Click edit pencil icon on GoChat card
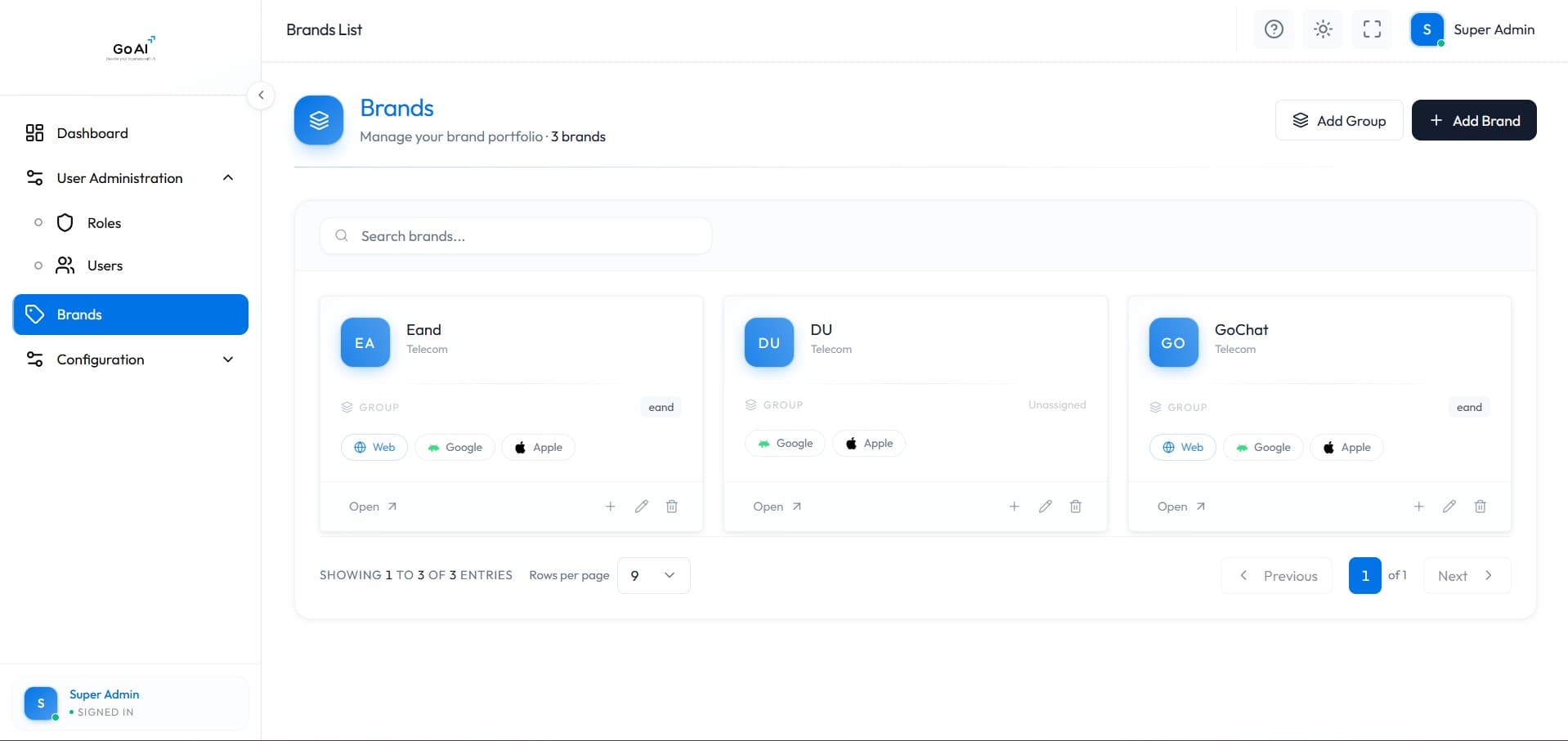 click(x=1449, y=507)
